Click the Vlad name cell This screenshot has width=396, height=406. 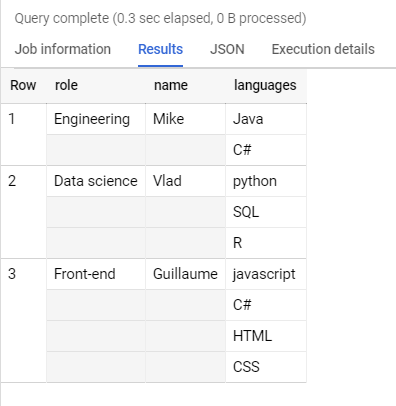coord(185,181)
